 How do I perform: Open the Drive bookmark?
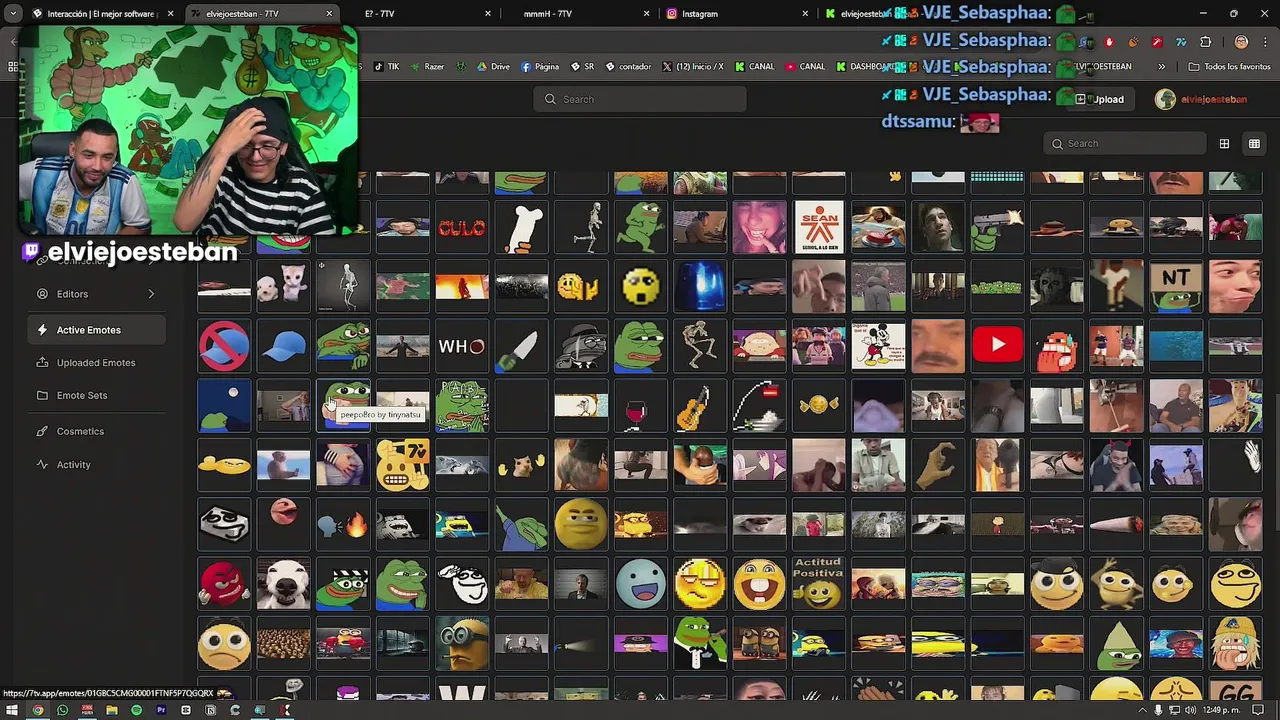click(x=492, y=67)
